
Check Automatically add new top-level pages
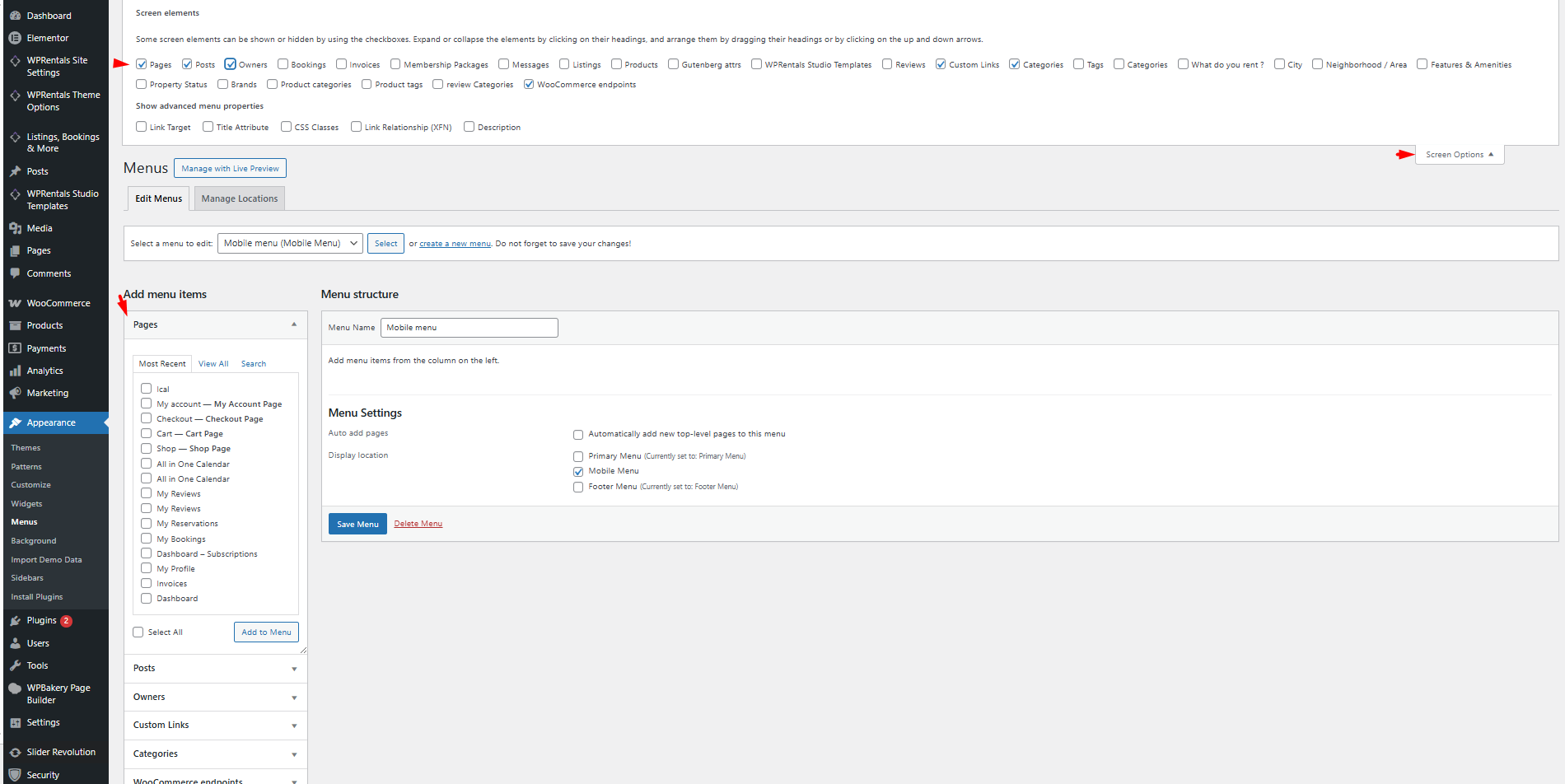[x=578, y=434]
